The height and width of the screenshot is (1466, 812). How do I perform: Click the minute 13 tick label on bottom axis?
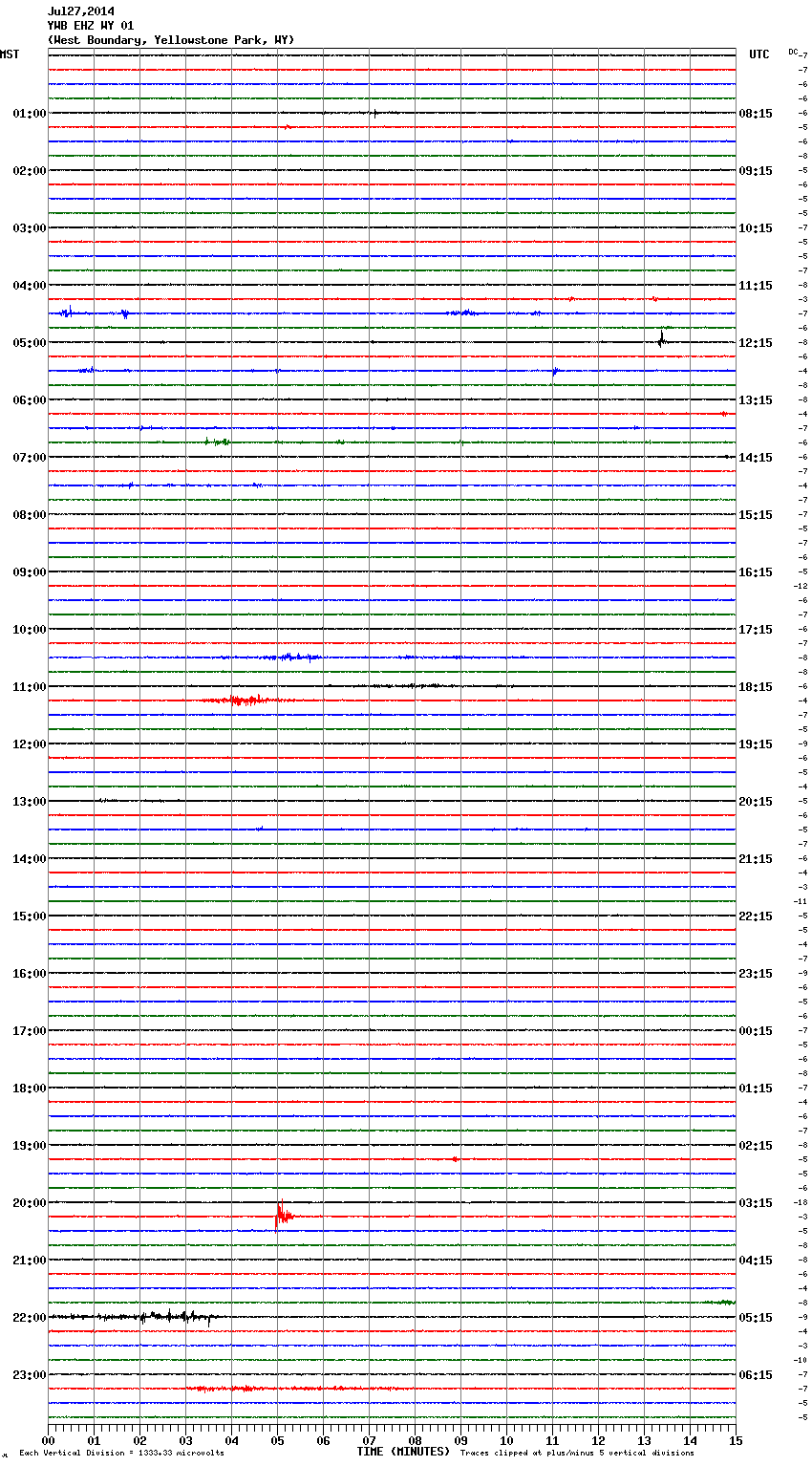(x=644, y=1440)
